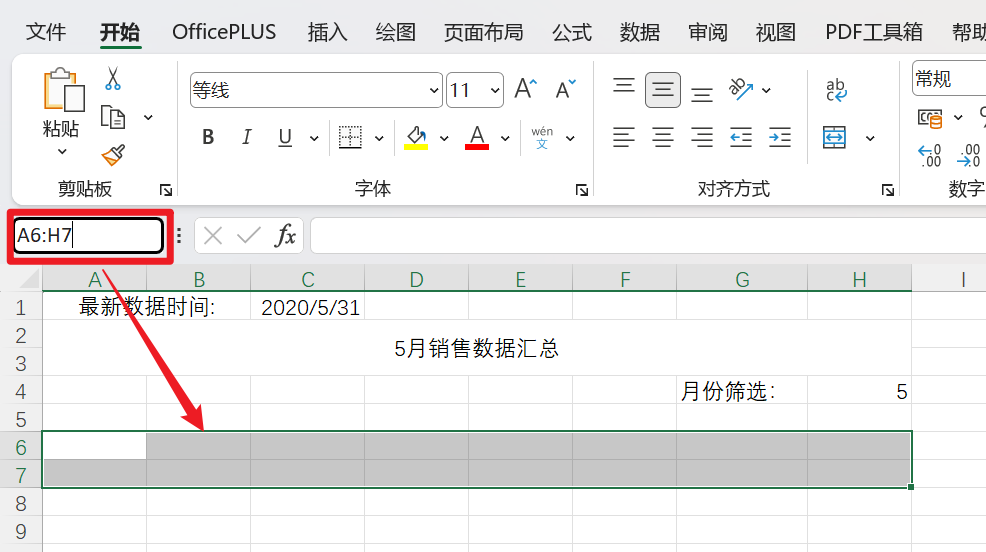Image resolution: width=986 pixels, height=552 pixels.
Task: Increase font size with larger A
Action: (x=526, y=89)
